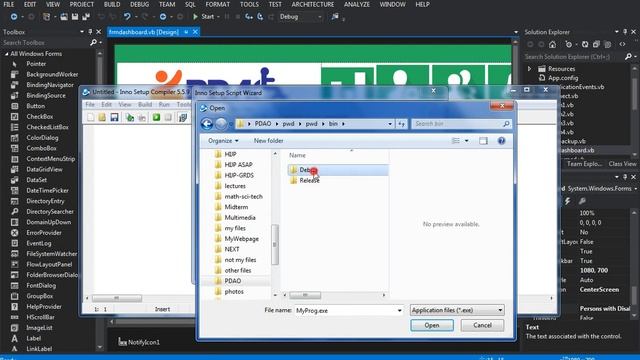This screenshot has height=360, width=640.
Task: Collapse the All Windows Forms group
Action: point(6,54)
